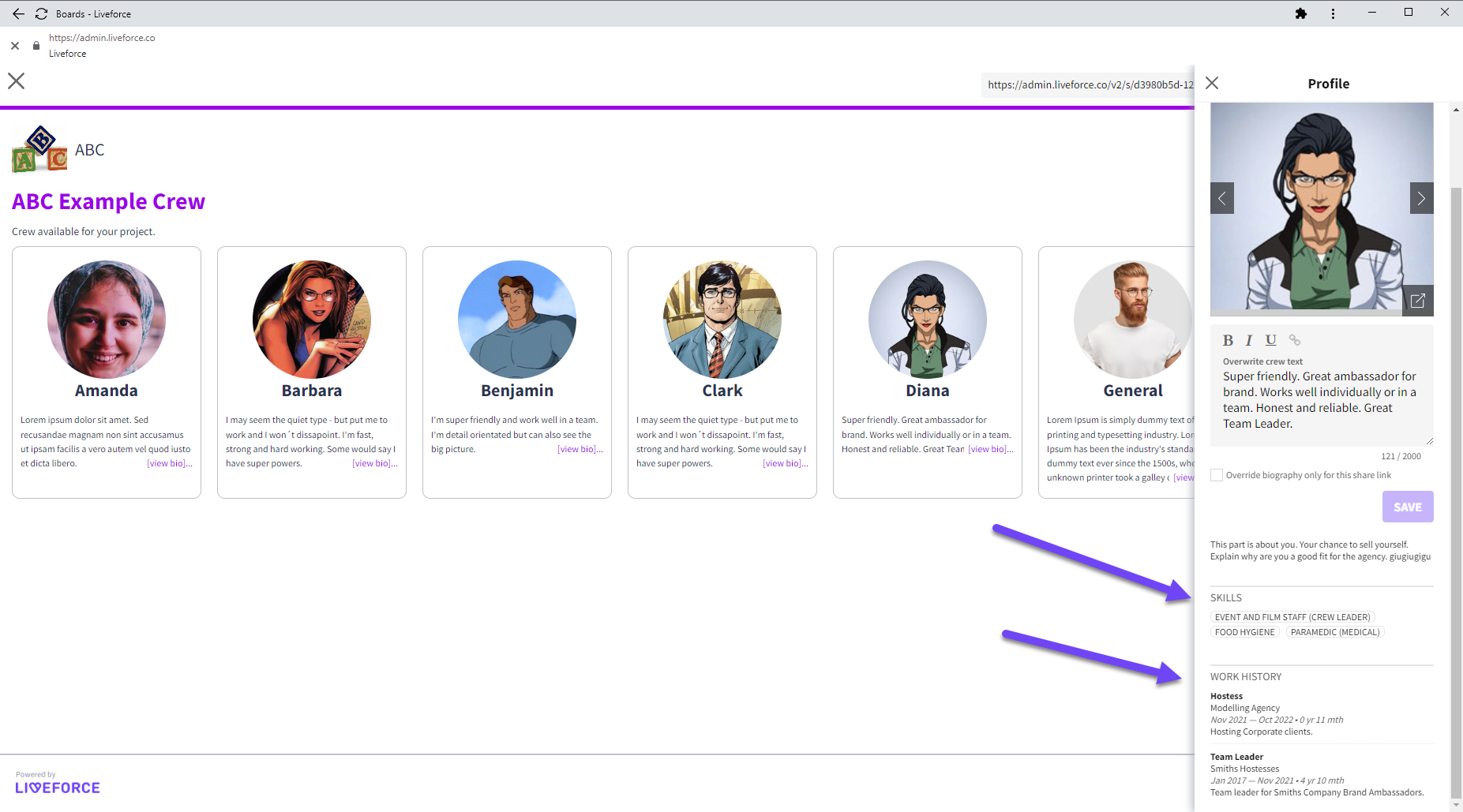Show previous profile photo with left arrow
This screenshot has width=1463, height=812.
(x=1221, y=198)
